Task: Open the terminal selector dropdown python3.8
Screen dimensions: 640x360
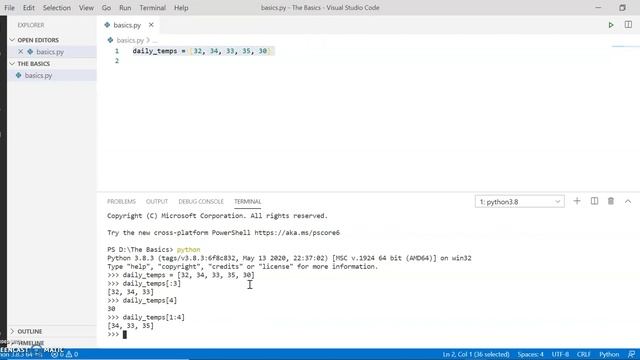Action: pyautogui.click(x=520, y=202)
